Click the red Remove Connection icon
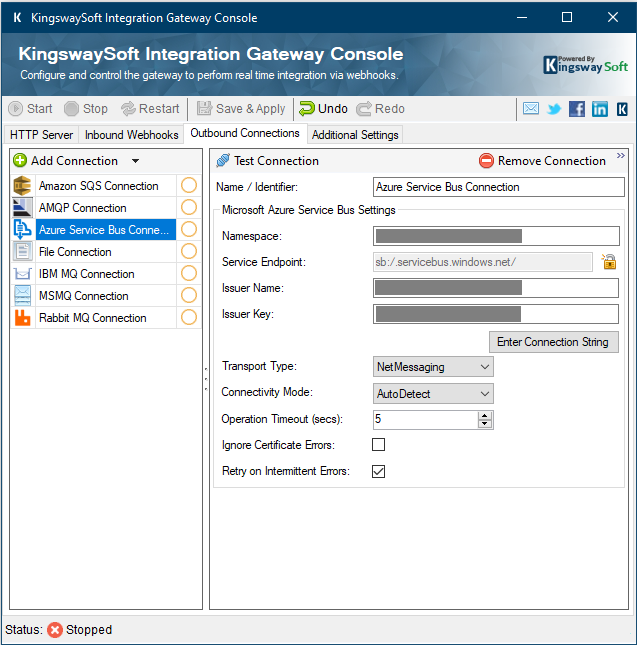This screenshot has height=645, width=637. [x=486, y=160]
